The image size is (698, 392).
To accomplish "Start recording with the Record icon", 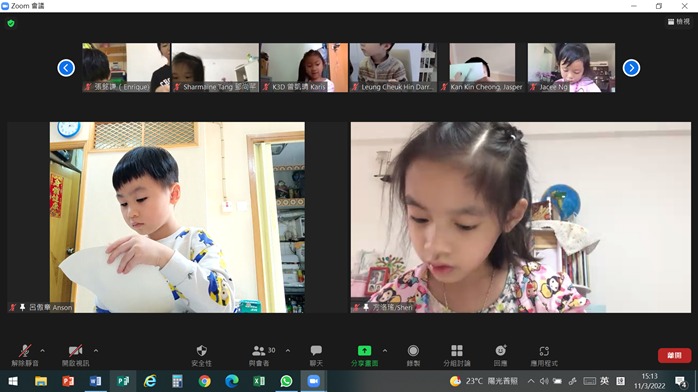I will pyautogui.click(x=413, y=351).
